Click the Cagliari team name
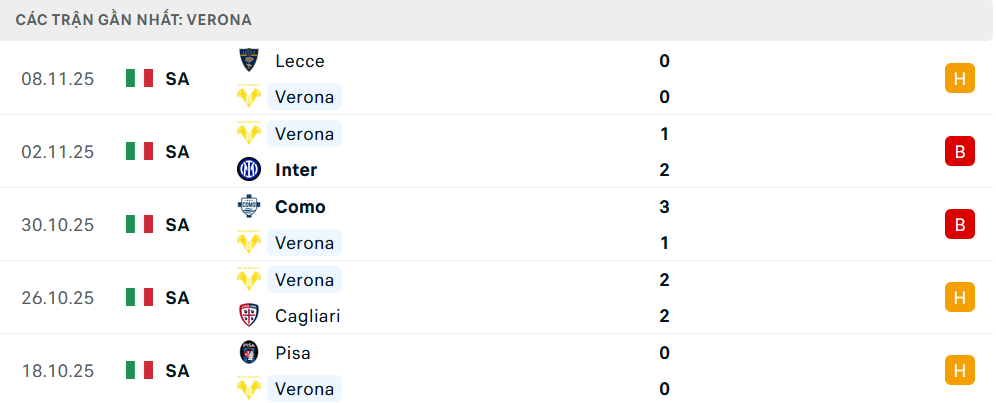The width and height of the screenshot is (996, 403). click(307, 316)
